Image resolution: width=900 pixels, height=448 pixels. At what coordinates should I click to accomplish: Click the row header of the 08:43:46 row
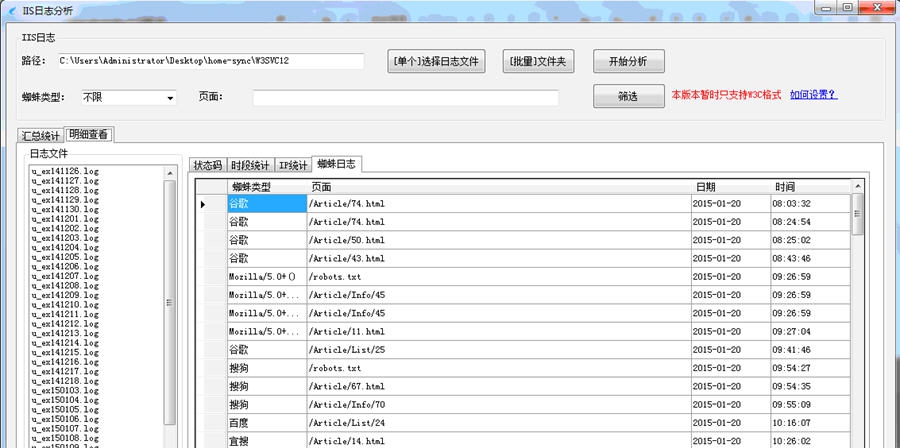pos(211,259)
